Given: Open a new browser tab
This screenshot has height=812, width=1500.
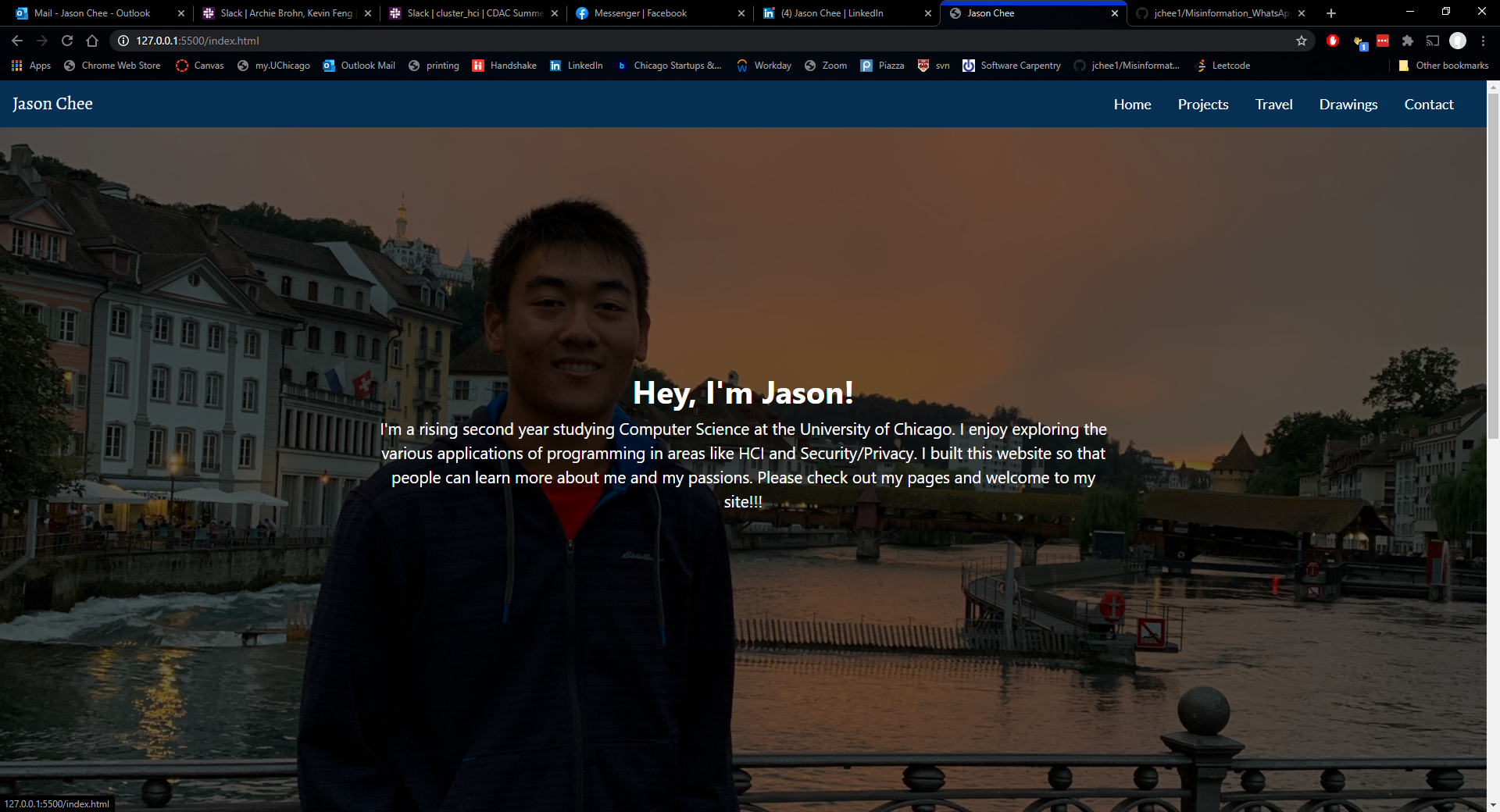Looking at the screenshot, I should pyautogui.click(x=1331, y=13).
